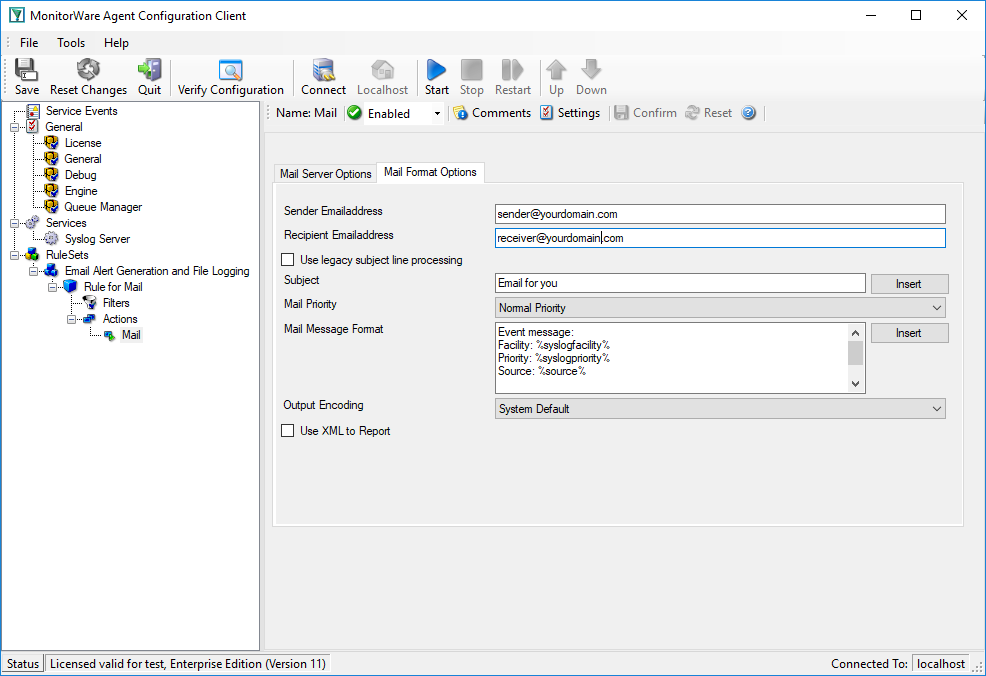986x676 pixels.
Task: Select the Mail action tree node
Action: [131, 335]
